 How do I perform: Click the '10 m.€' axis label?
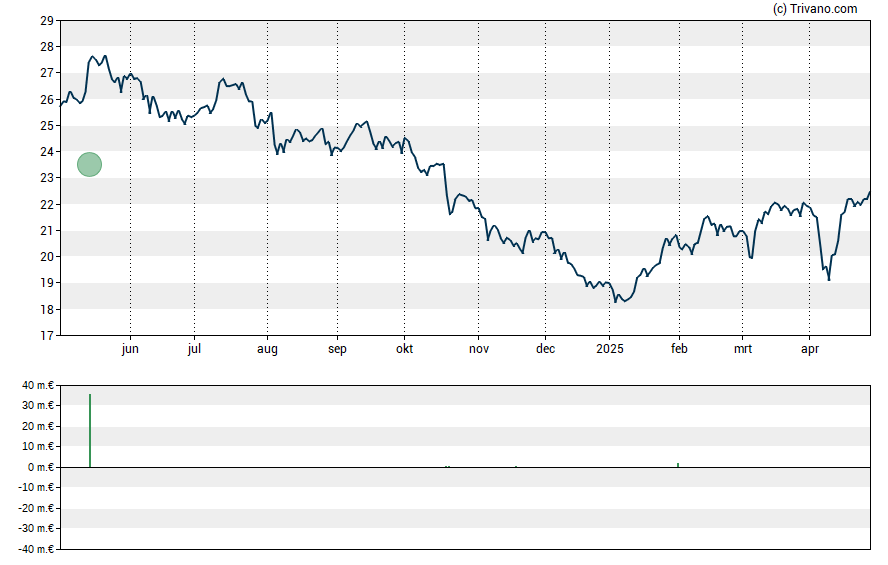38,446
